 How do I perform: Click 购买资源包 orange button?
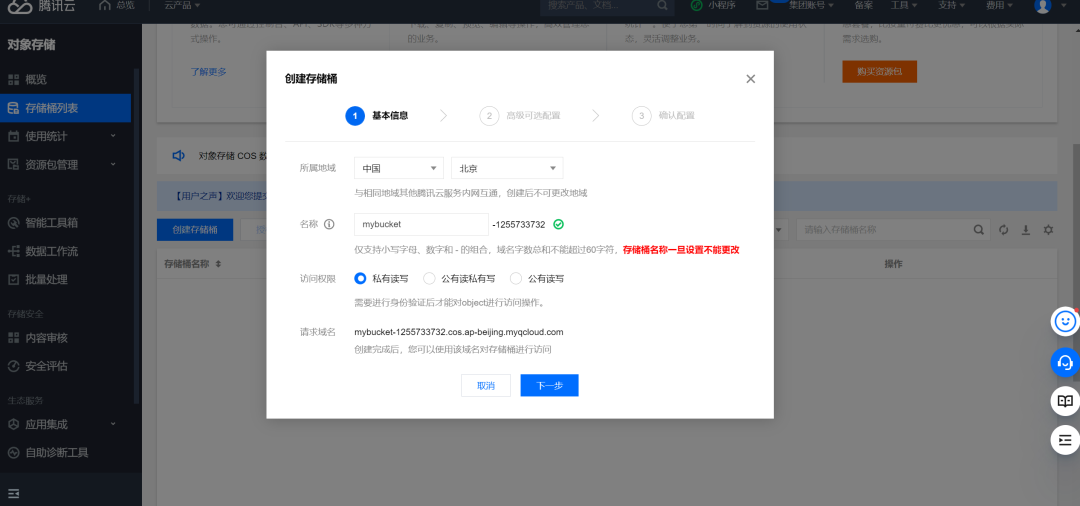tap(880, 72)
